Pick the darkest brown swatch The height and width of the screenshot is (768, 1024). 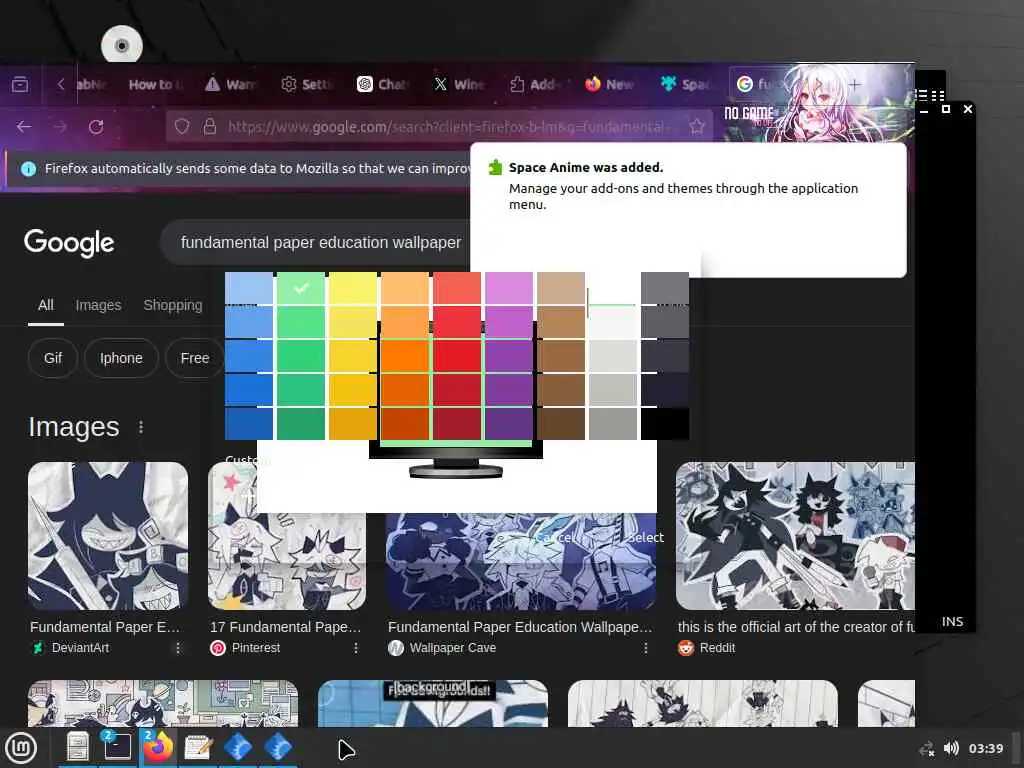point(561,423)
